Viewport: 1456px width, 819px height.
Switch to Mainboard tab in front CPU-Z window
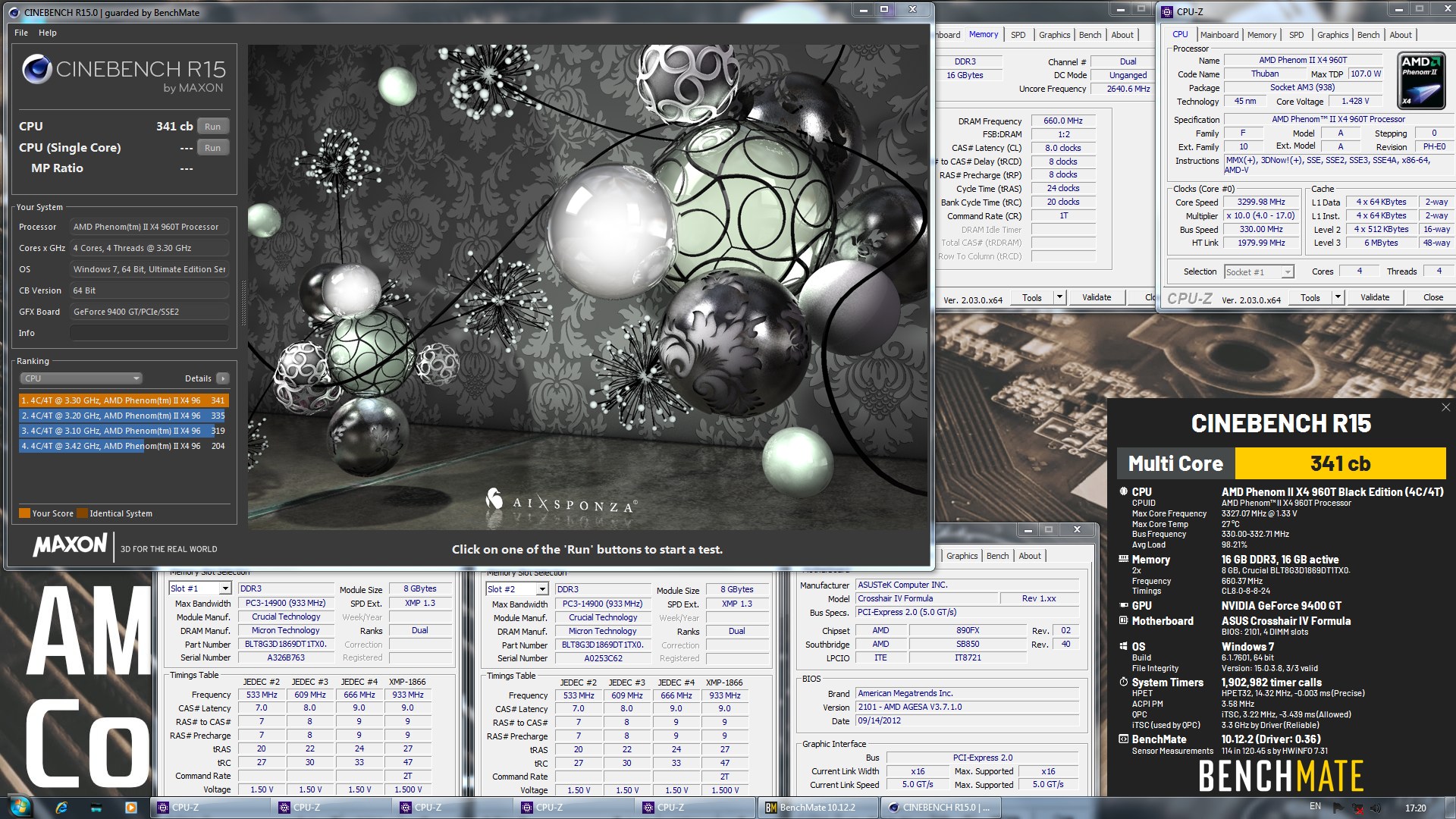pos(1219,35)
